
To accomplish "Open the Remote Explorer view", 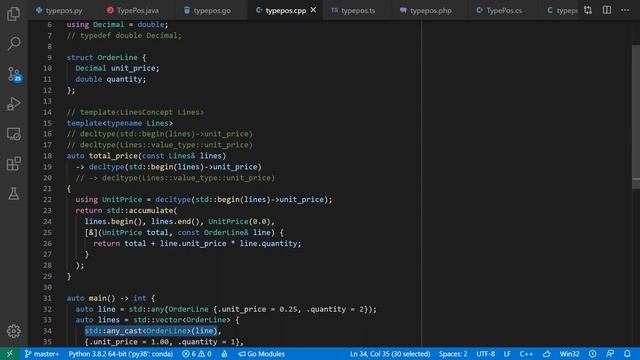I will [x=13, y=134].
